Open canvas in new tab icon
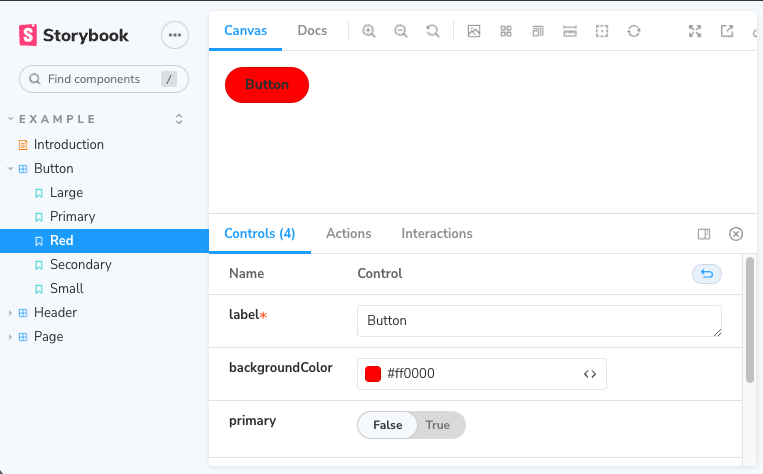Viewport: 763px width, 474px height. pyautogui.click(x=727, y=31)
